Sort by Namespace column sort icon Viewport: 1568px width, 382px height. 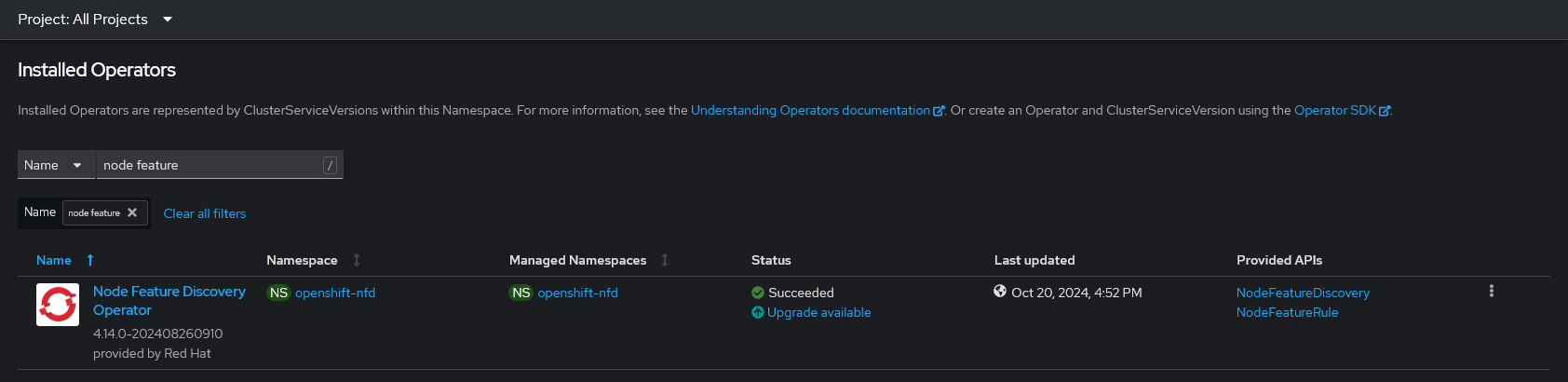pos(357,260)
